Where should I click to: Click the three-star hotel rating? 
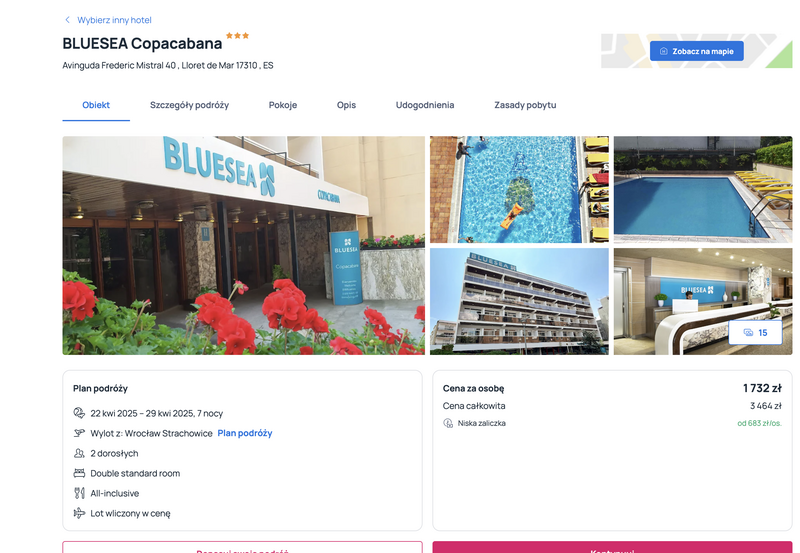[237, 36]
